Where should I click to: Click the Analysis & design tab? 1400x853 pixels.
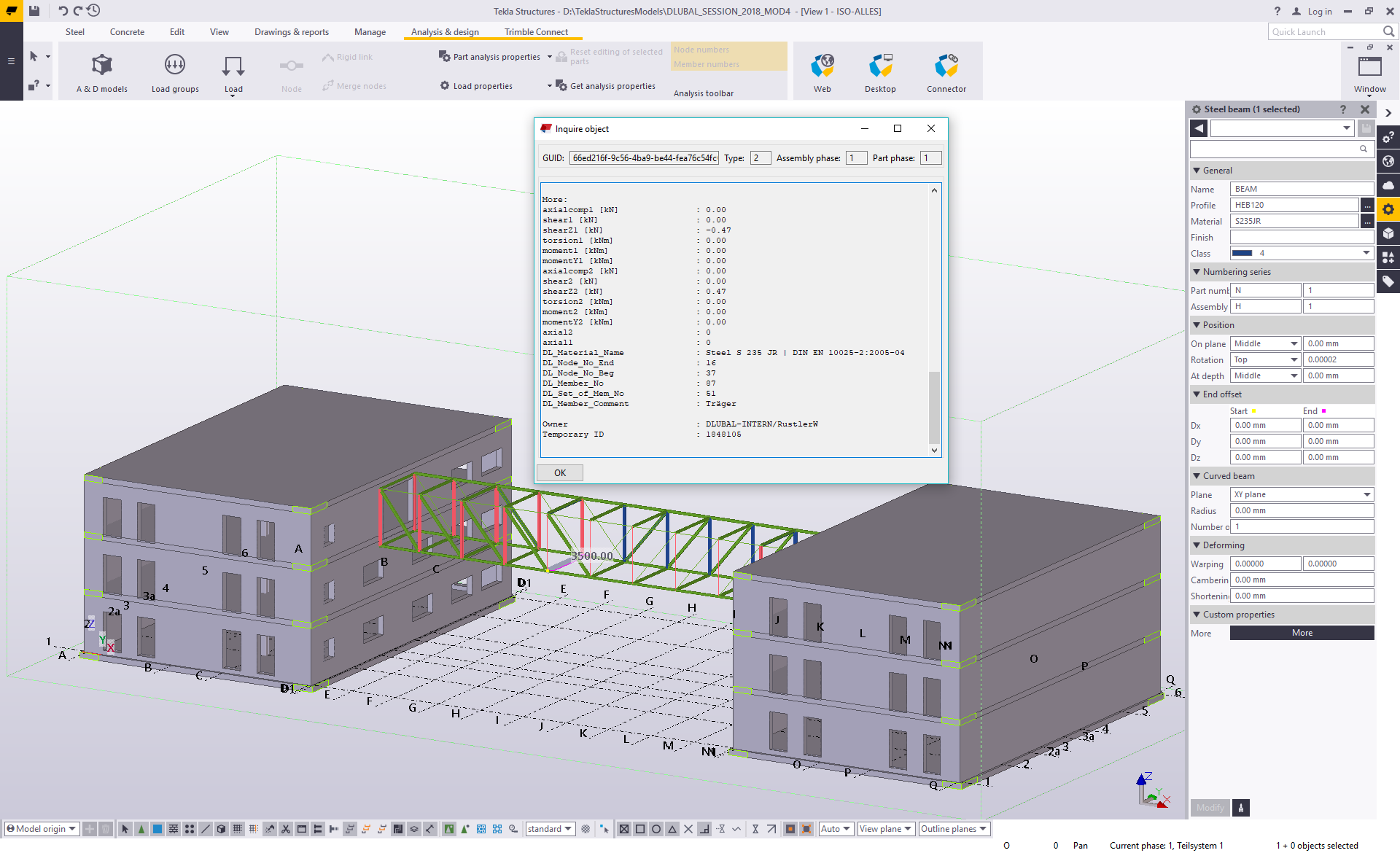point(445,31)
